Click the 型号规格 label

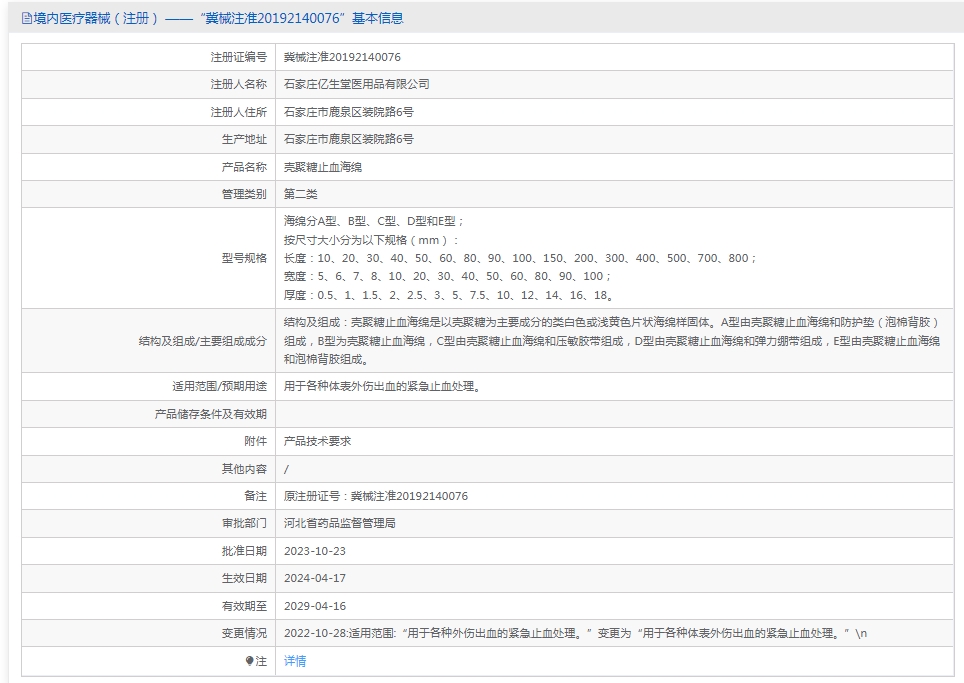coord(244,258)
